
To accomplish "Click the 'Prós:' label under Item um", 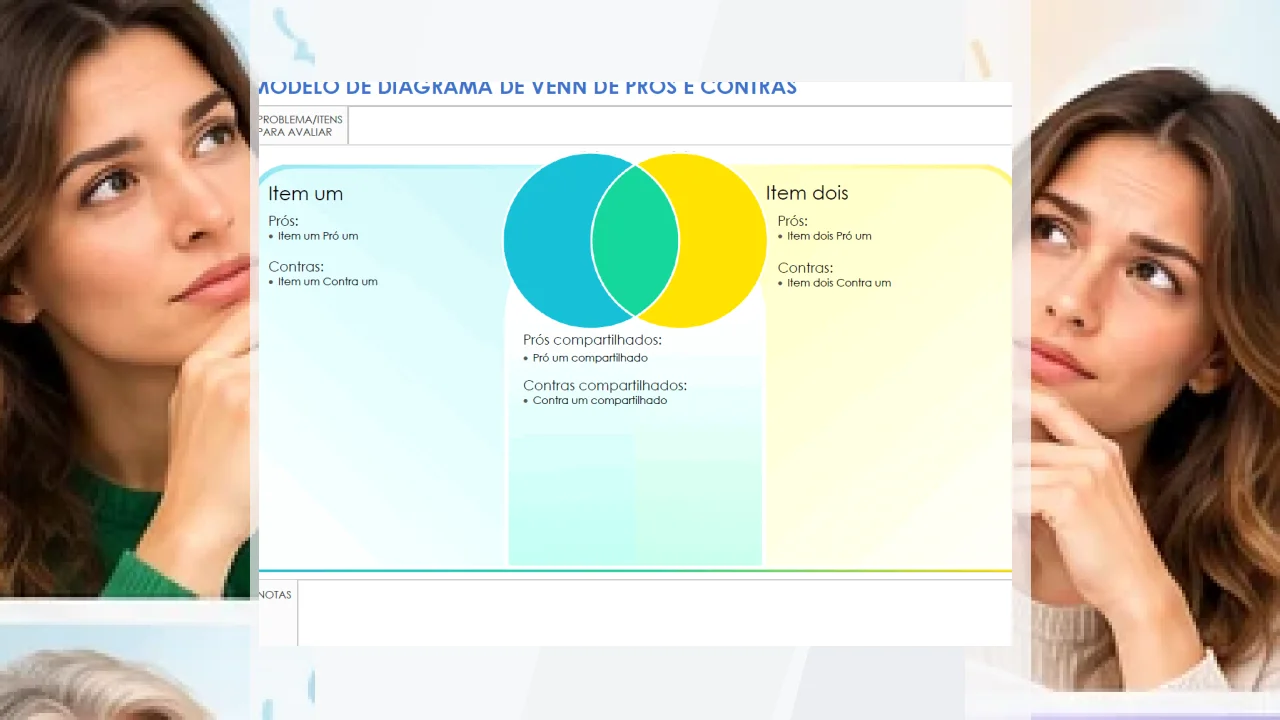I will [x=284, y=221].
